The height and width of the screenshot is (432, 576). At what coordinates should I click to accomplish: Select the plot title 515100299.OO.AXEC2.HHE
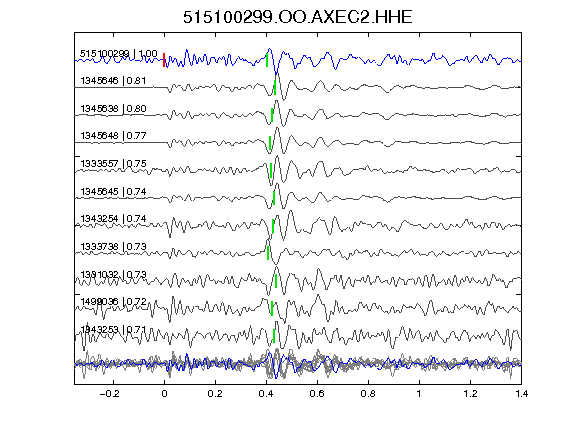[x=298, y=17]
